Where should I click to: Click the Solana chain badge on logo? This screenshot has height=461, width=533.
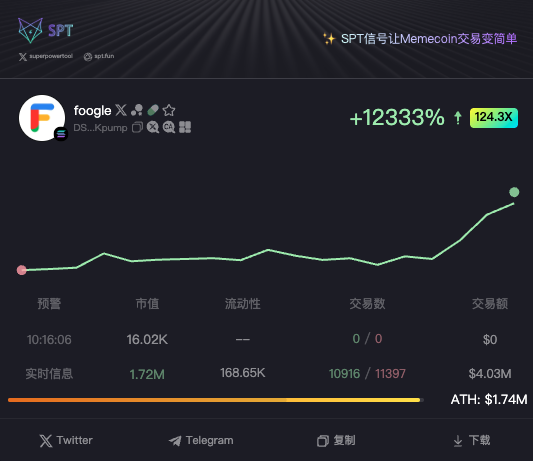61,134
